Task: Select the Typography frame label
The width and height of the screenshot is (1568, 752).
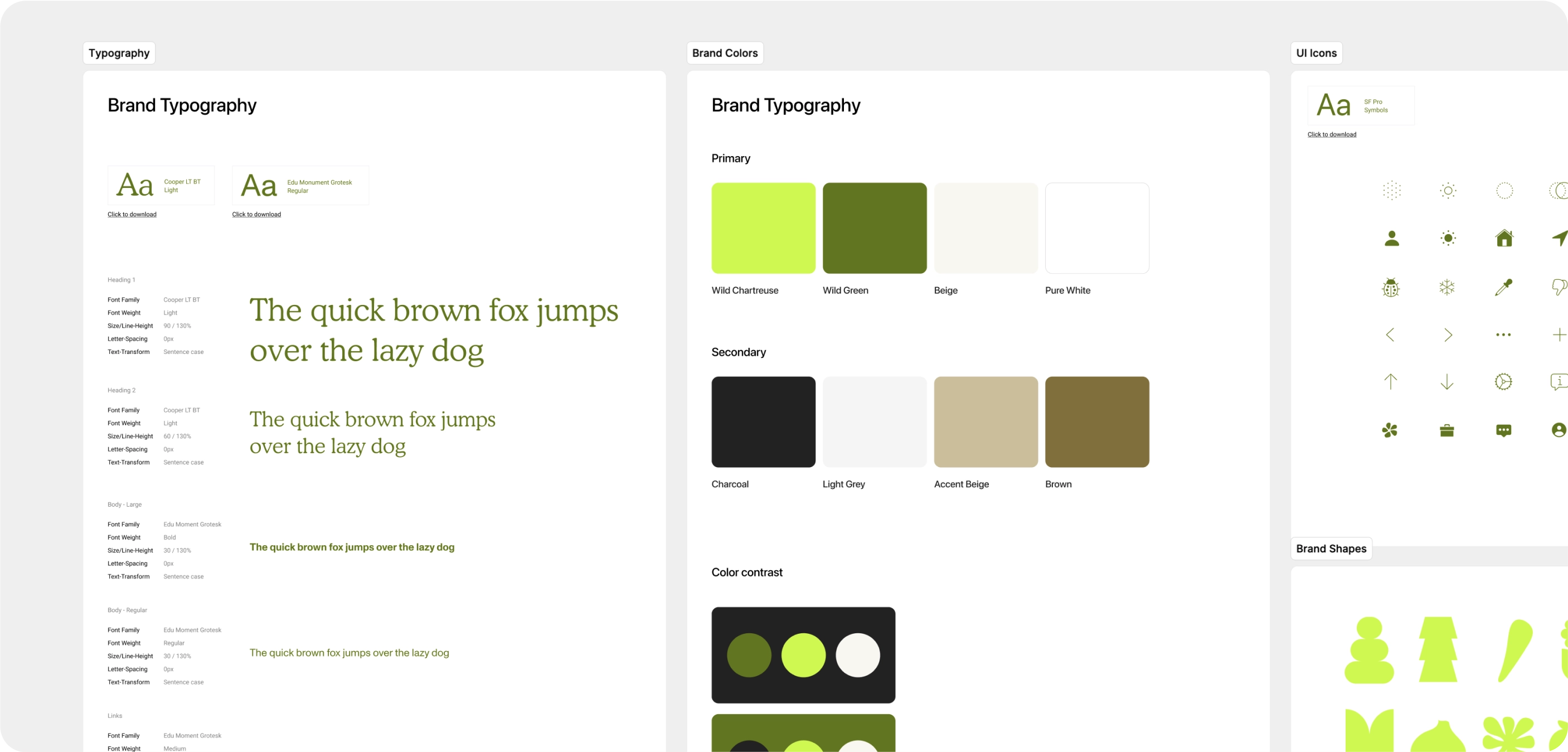Action: click(x=119, y=53)
